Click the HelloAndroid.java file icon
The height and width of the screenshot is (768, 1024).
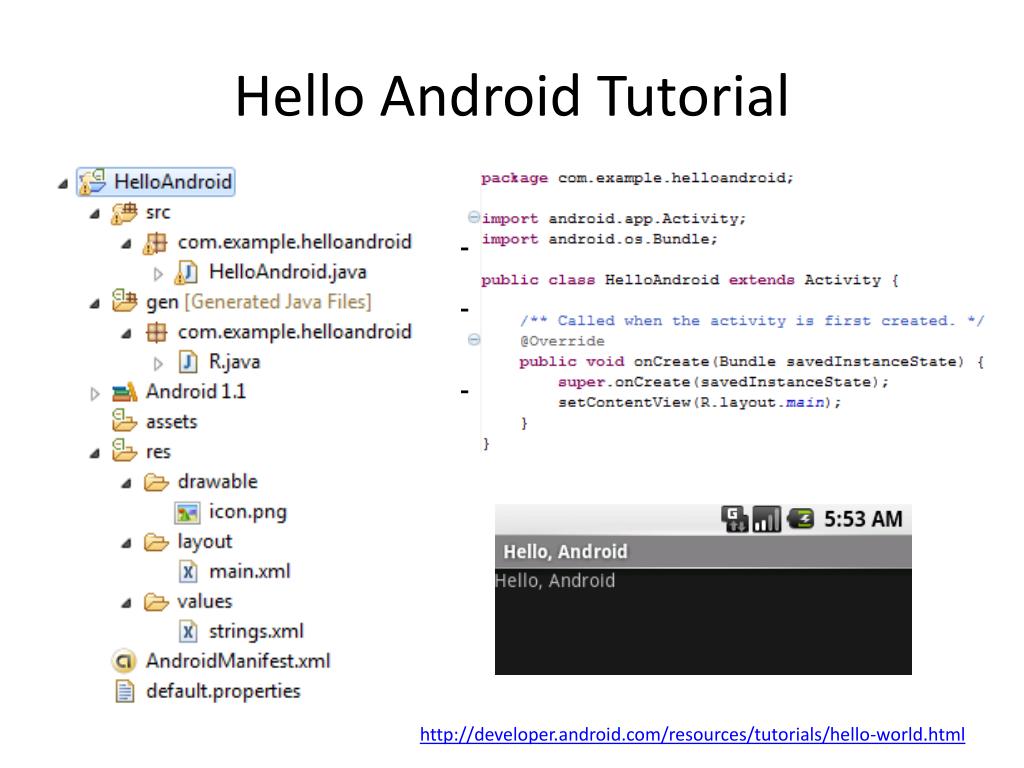(186, 272)
